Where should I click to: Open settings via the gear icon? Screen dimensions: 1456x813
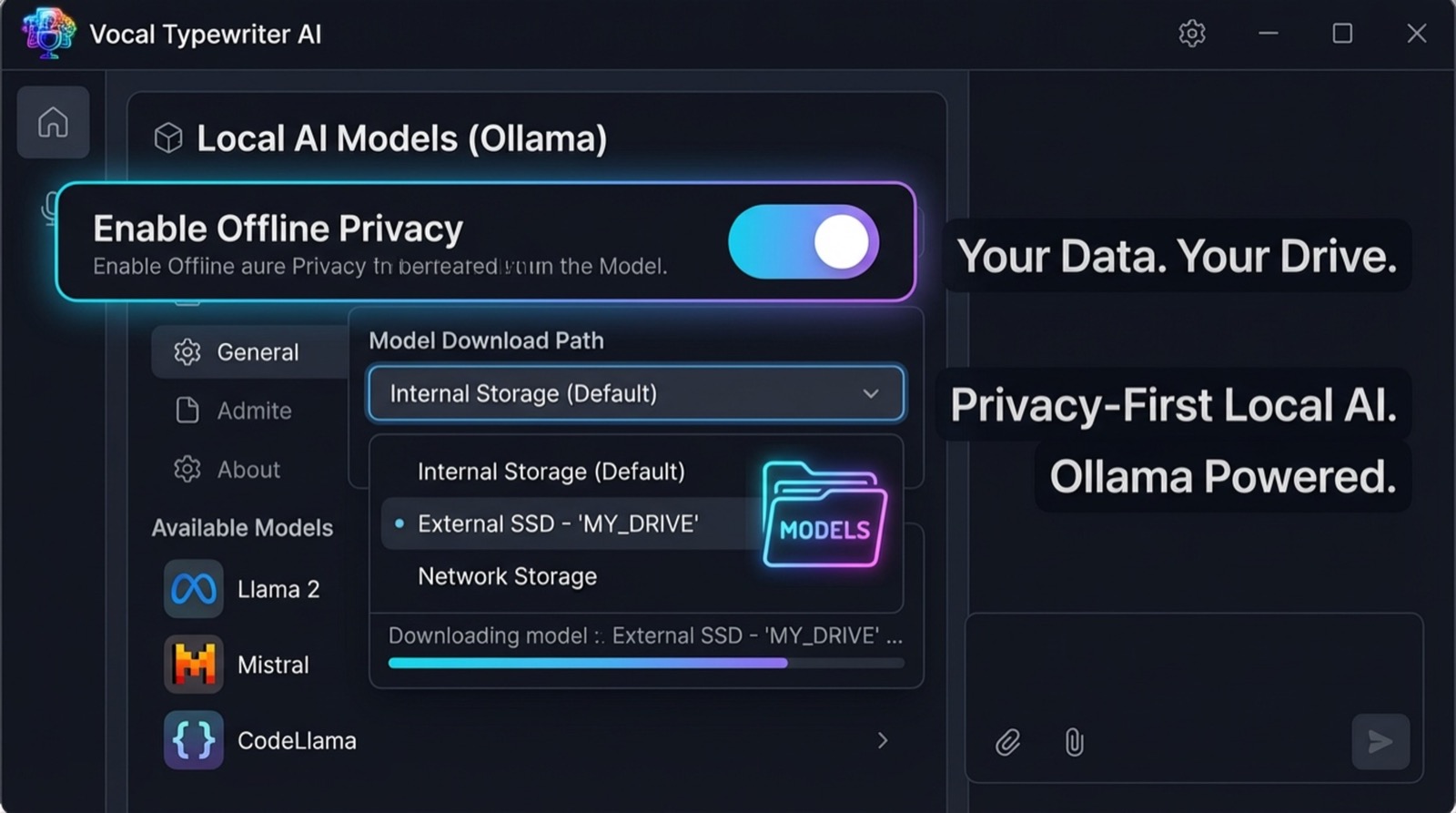coord(1191,34)
